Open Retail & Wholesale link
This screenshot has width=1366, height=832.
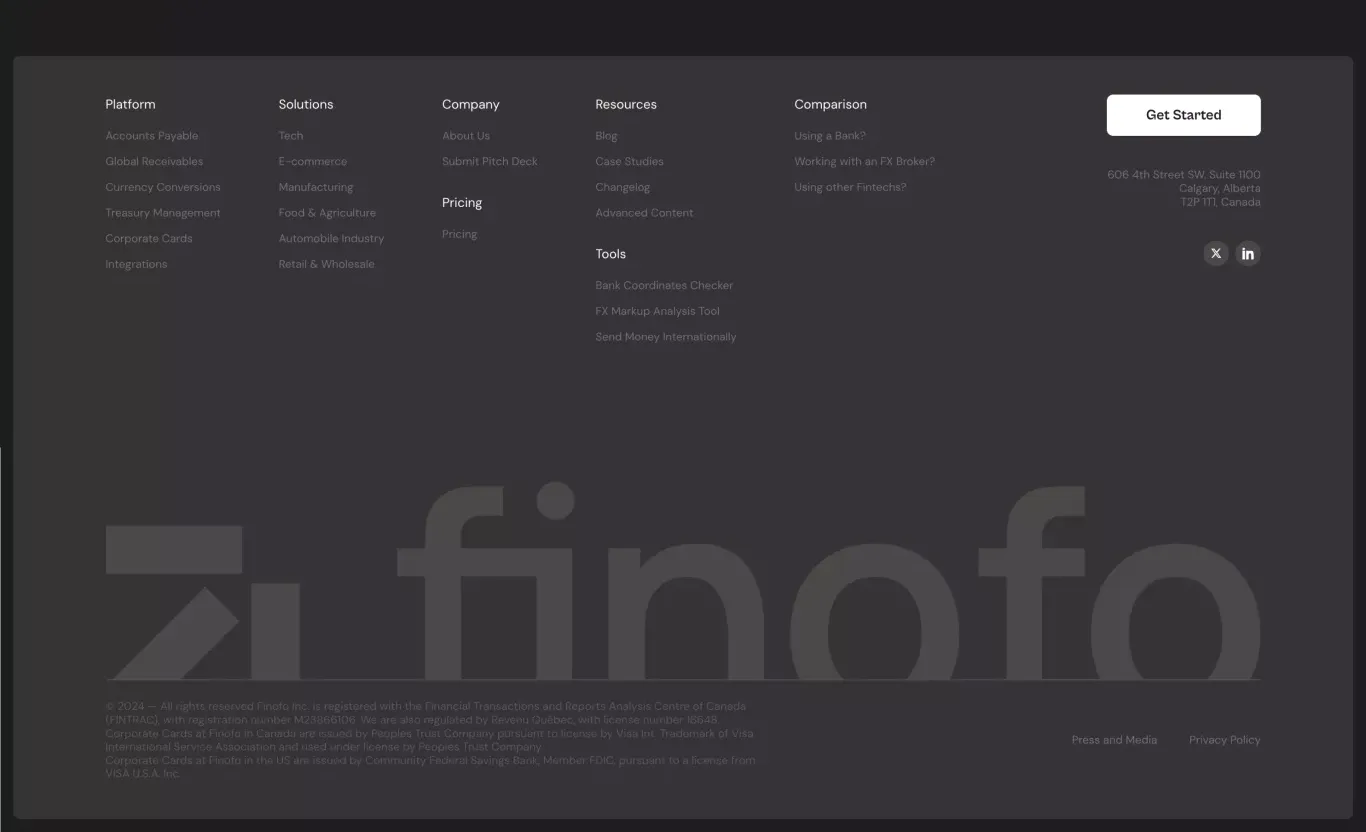(x=327, y=265)
